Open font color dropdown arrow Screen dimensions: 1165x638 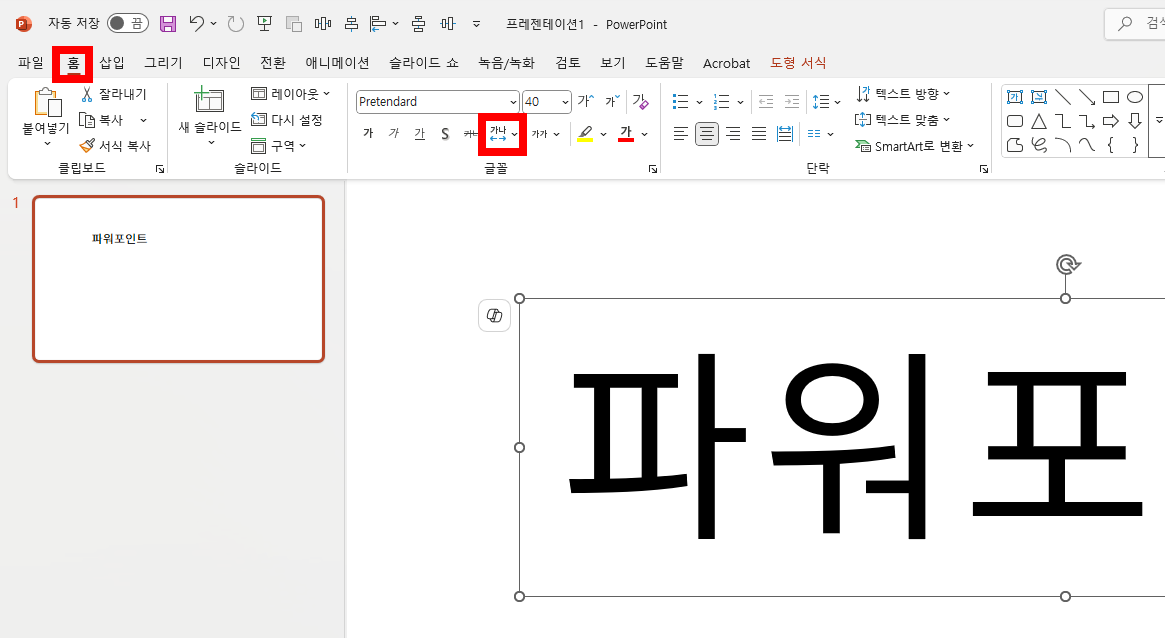pos(644,134)
